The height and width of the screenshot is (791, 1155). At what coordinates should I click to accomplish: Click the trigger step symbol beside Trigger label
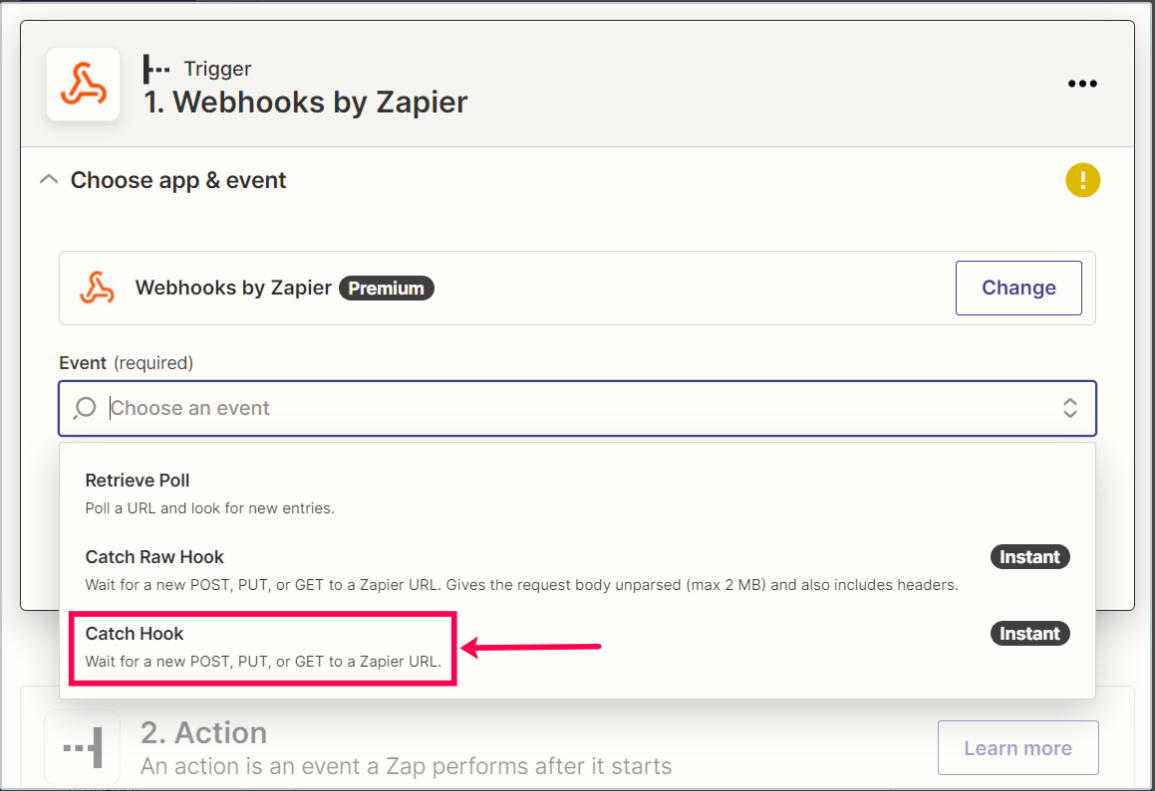[x=156, y=69]
